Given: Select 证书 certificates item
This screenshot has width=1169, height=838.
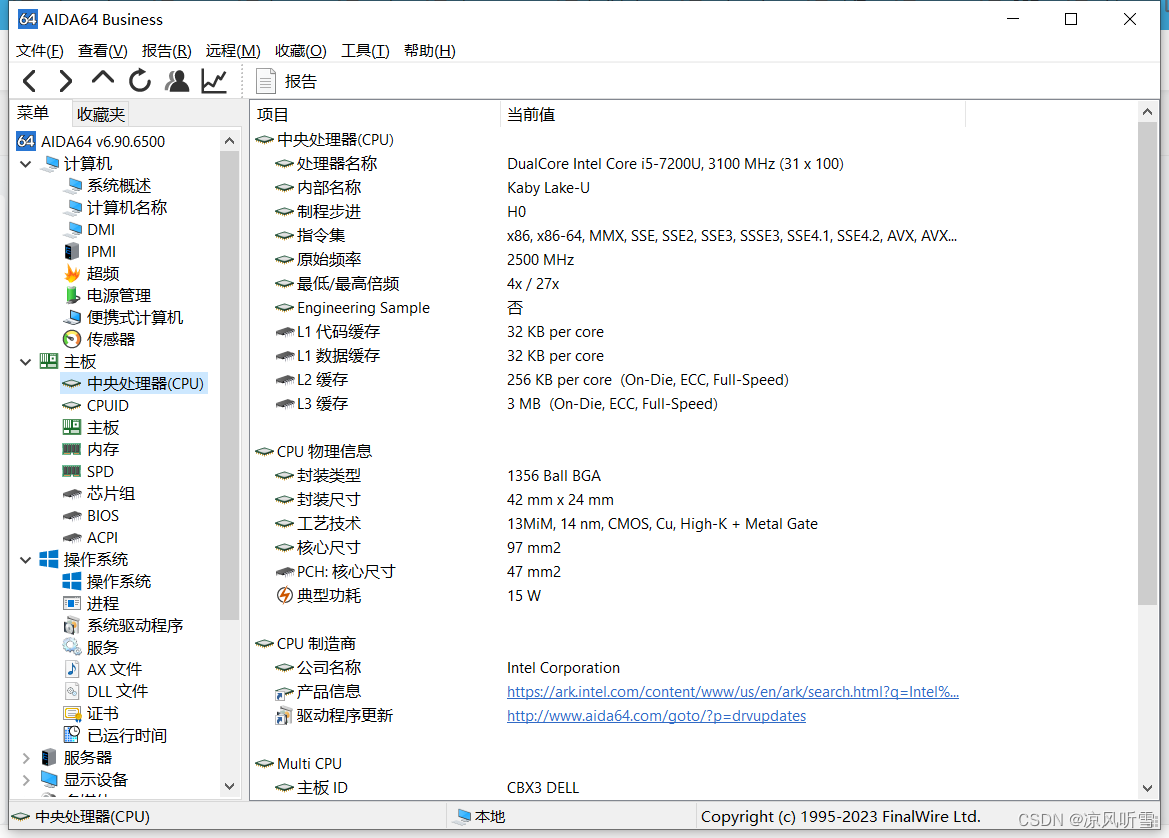Looking at the screenshot, I should coord(91,713).
